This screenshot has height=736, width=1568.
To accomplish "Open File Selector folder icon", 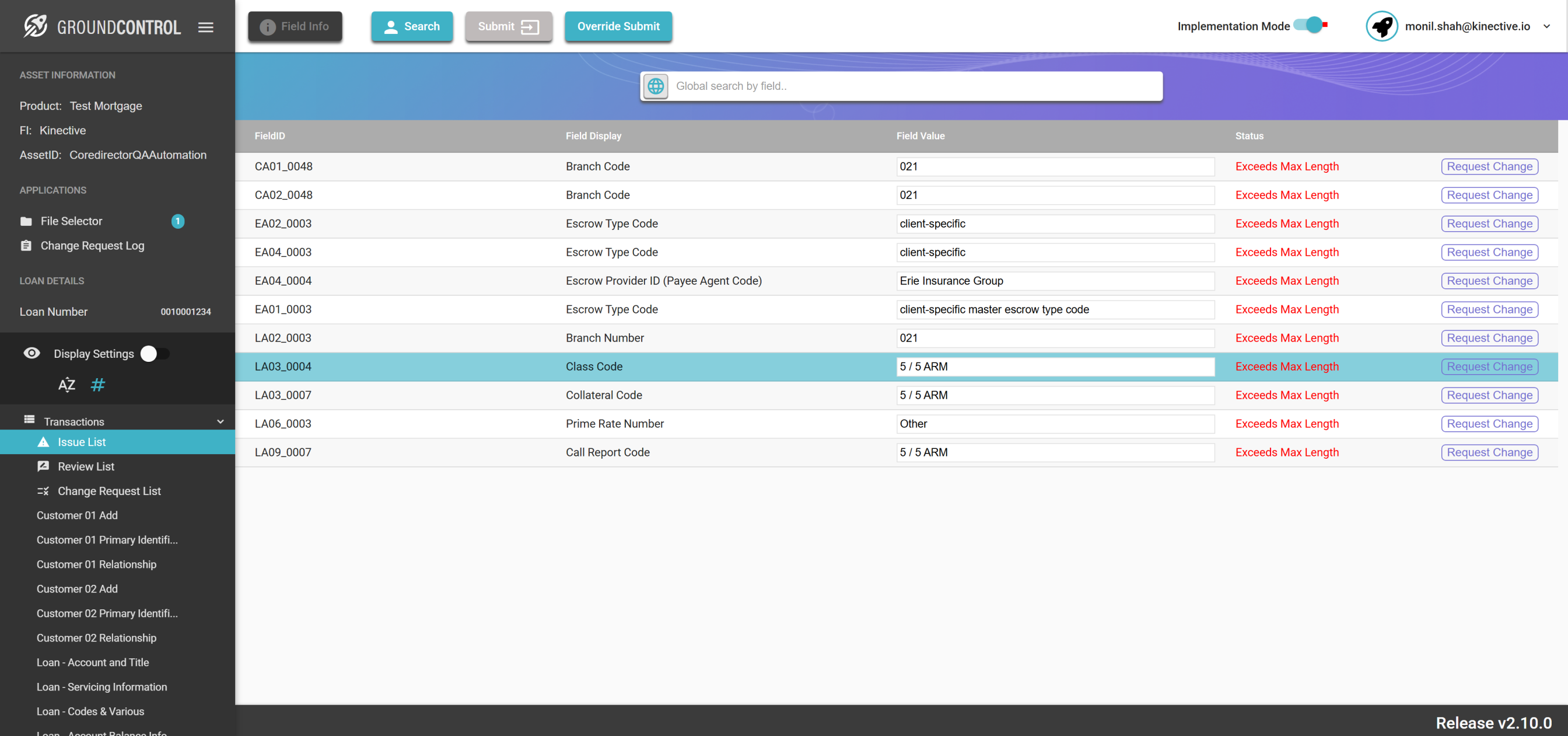I will 26,221.
